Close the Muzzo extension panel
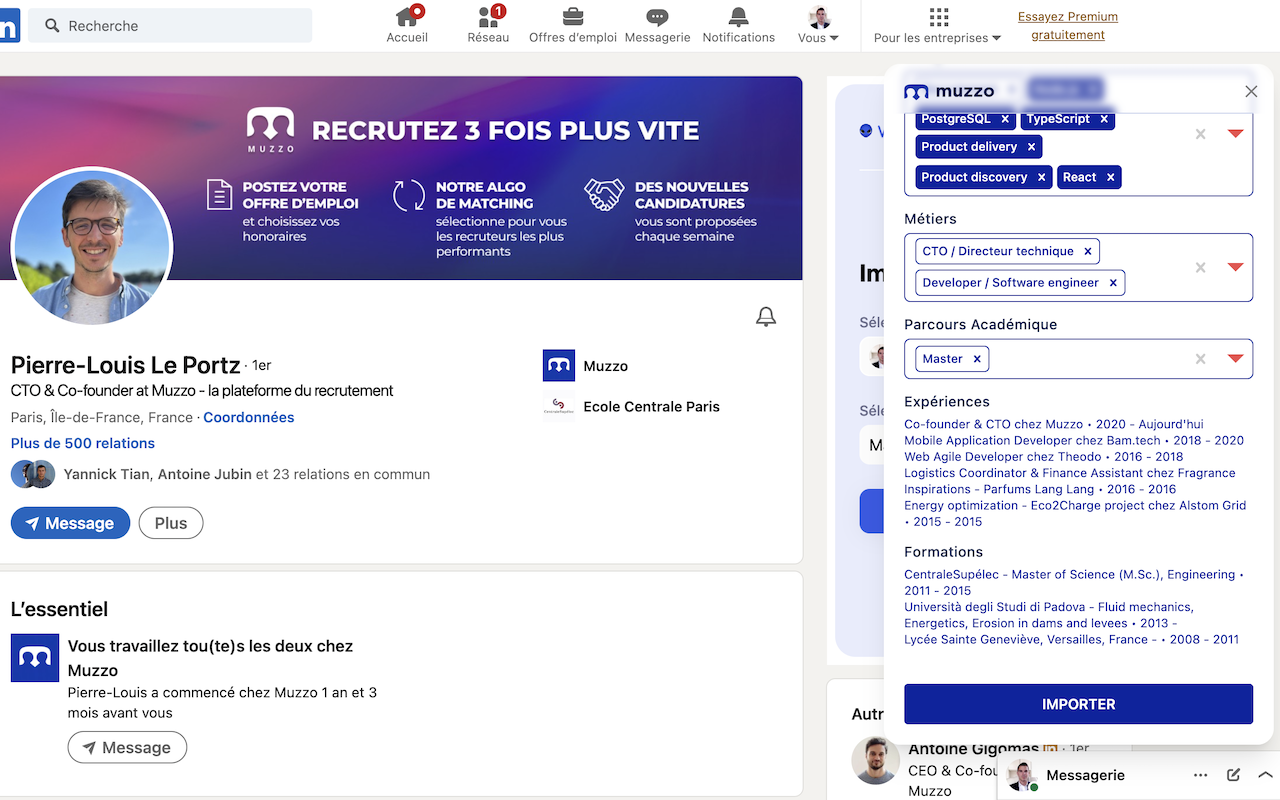 (x=1251, y=92)
